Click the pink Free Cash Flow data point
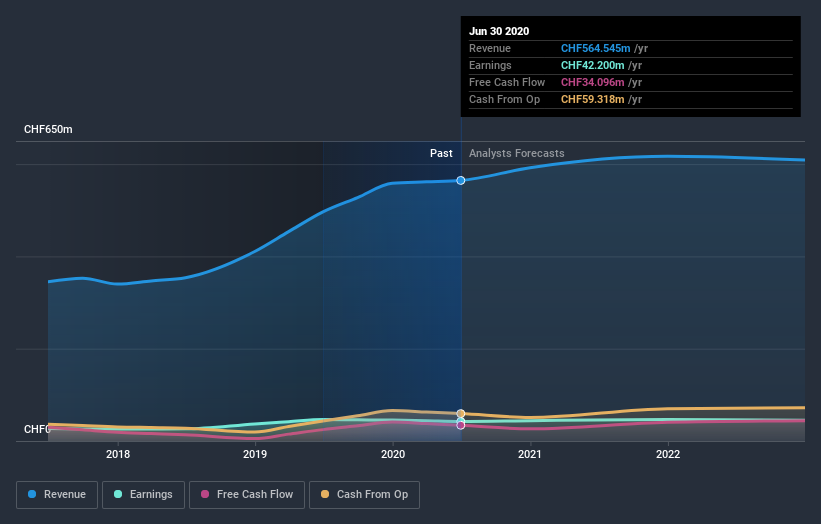The image size is (821, 524). point(461,426)
